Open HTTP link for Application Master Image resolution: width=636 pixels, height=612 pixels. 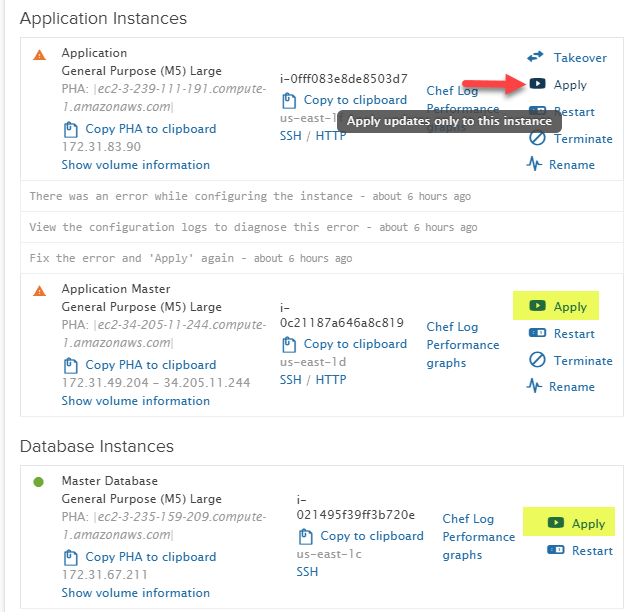coord(331,380)
